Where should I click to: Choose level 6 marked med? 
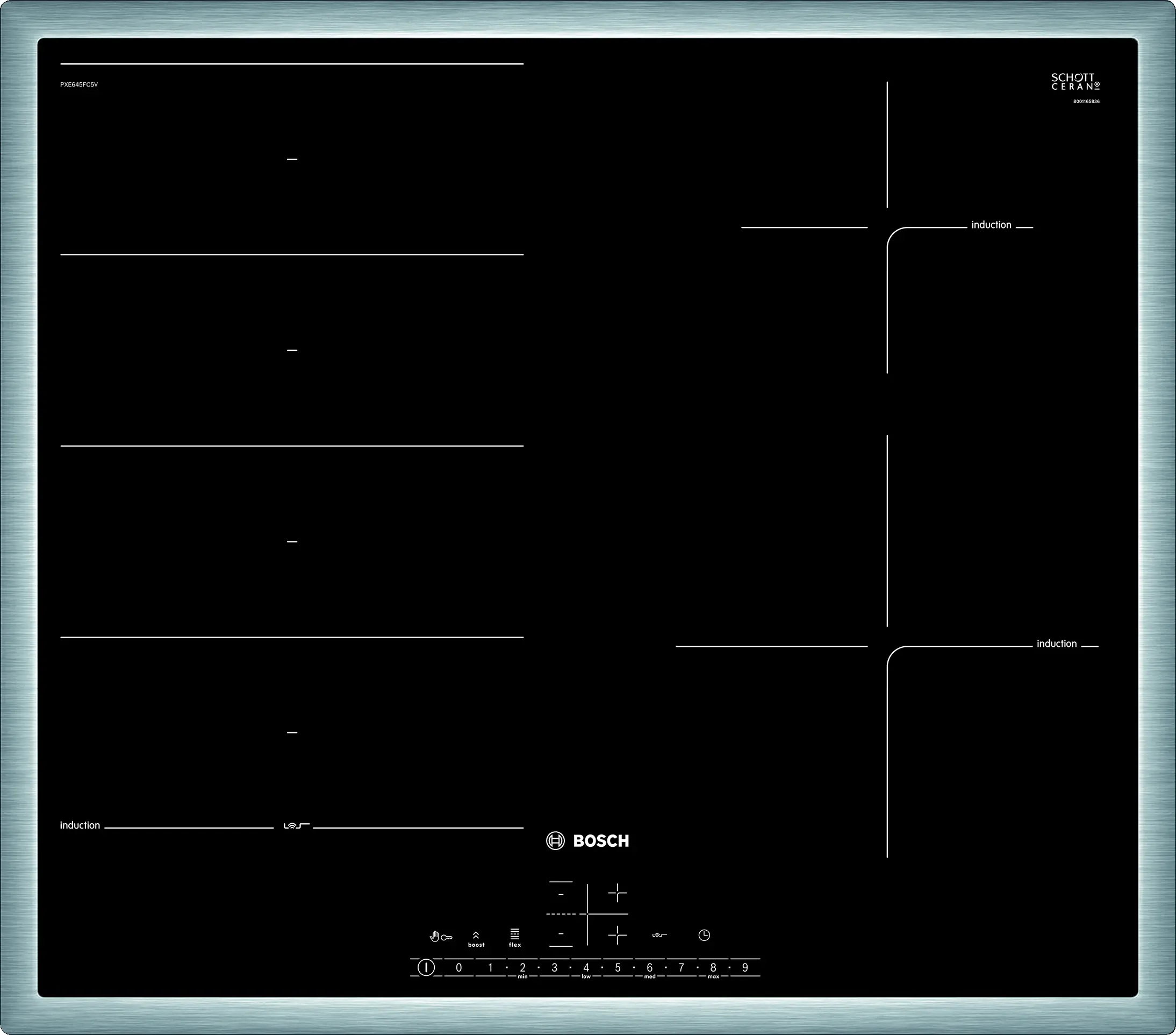(650, 968)
